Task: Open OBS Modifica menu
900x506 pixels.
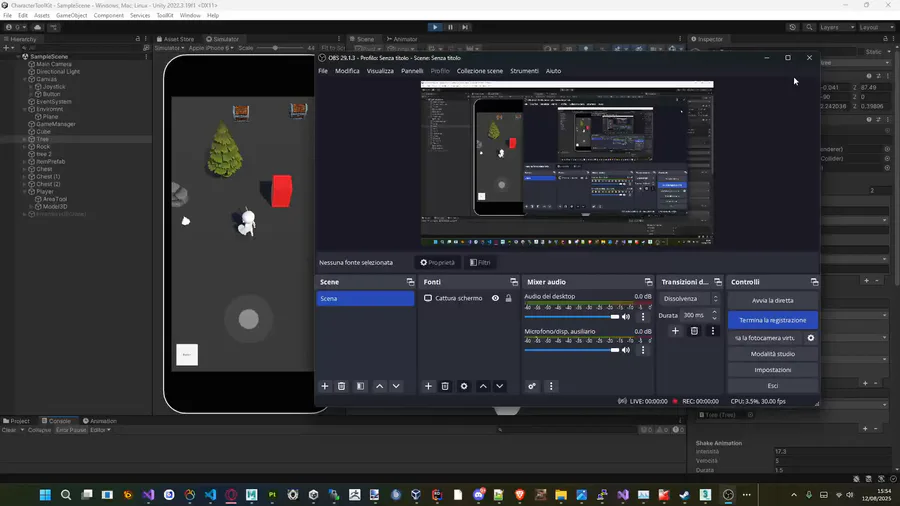Action: click(x=347, y=71)
